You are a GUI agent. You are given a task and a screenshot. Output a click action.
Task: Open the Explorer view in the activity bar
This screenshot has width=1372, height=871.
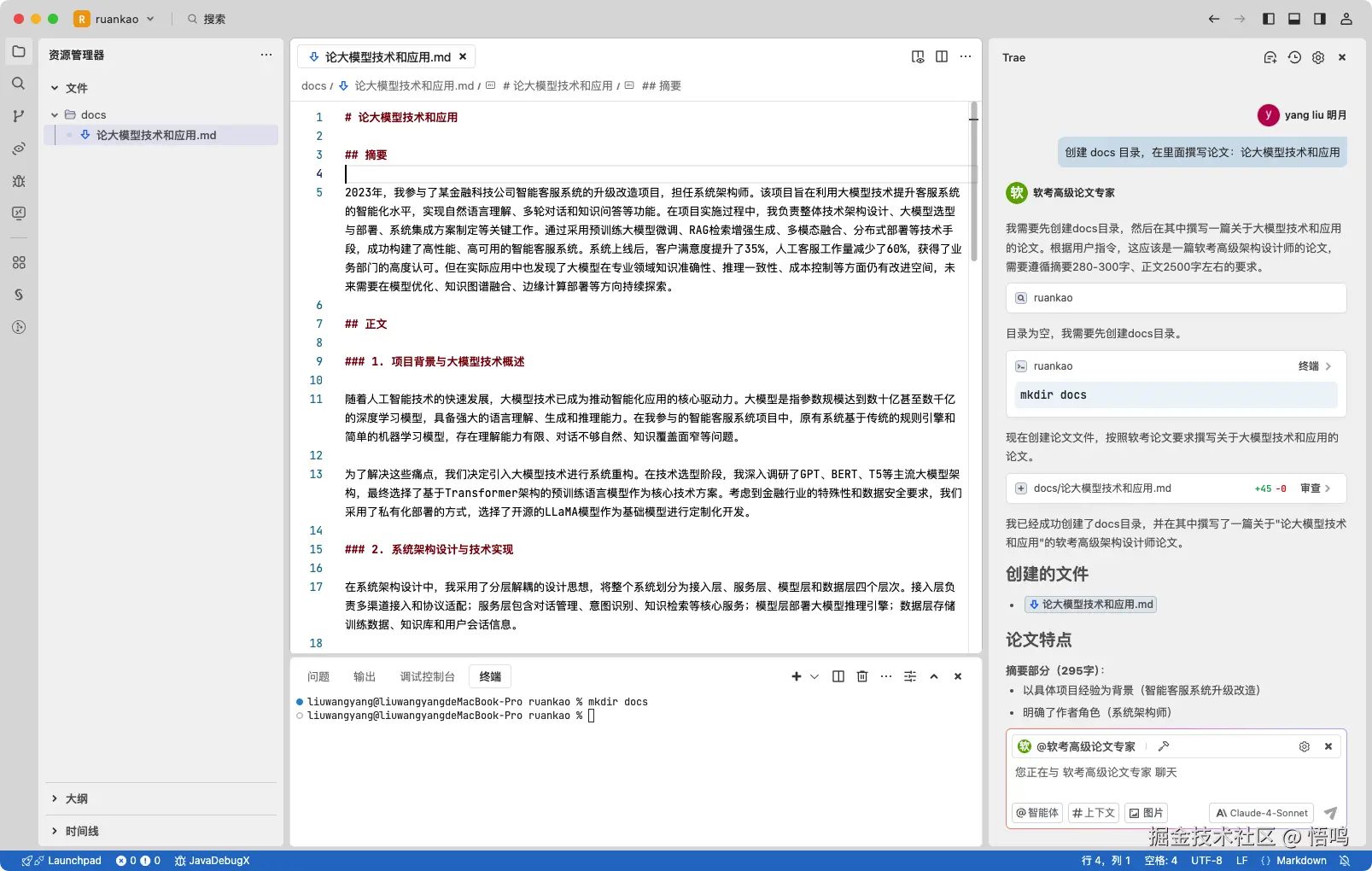(19, 51)
